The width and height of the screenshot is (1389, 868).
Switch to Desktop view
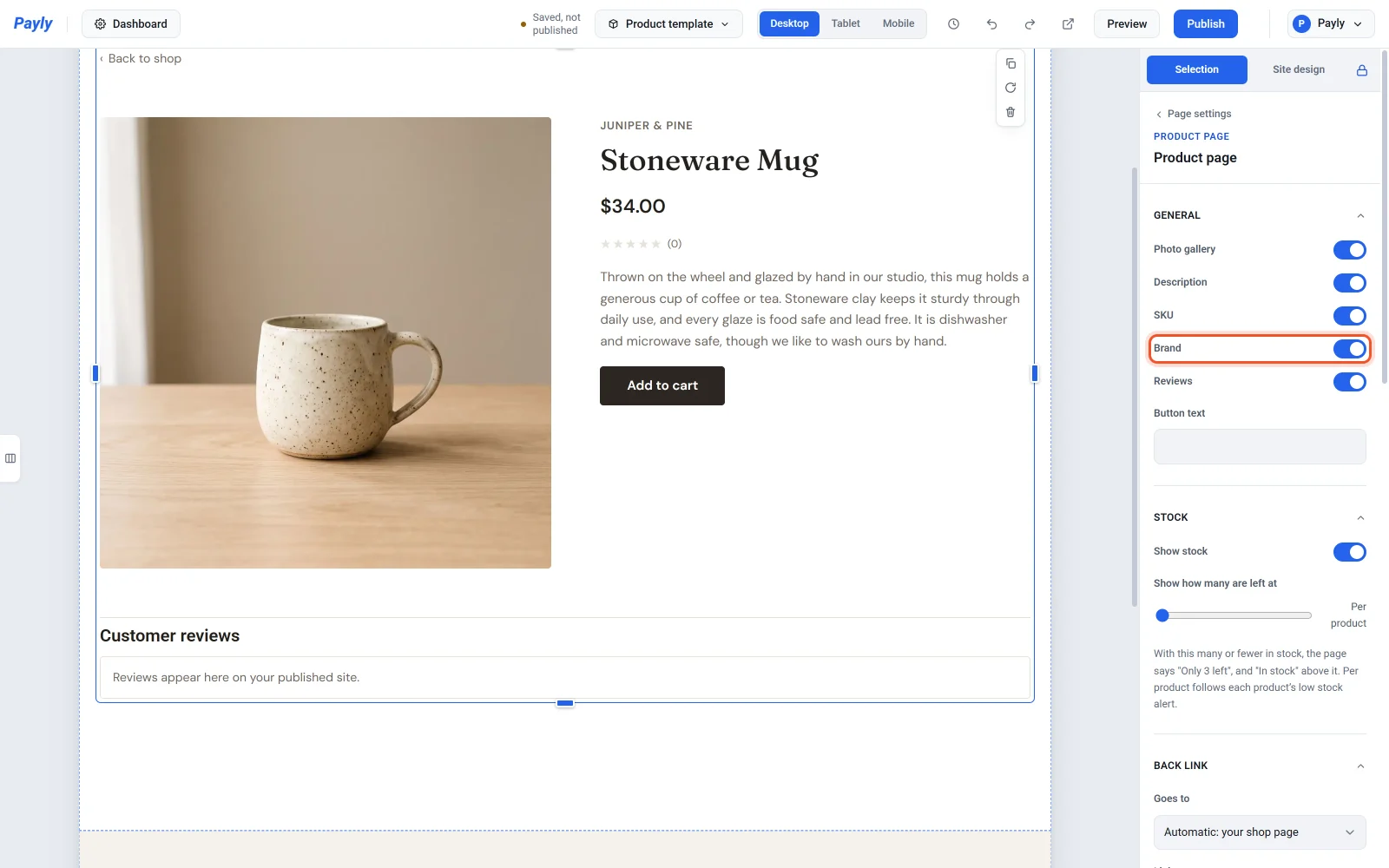(789, 24)
